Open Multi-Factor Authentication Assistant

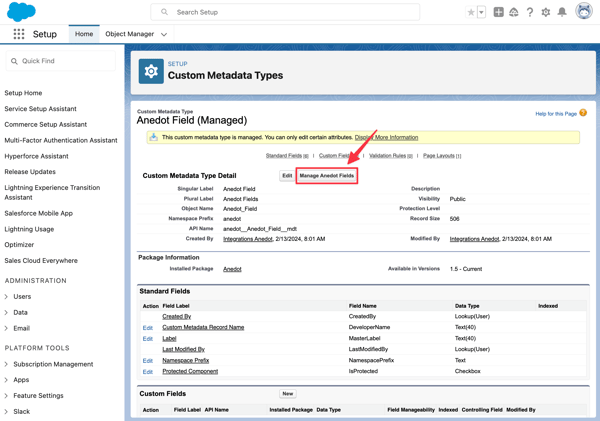pos(61,140)
